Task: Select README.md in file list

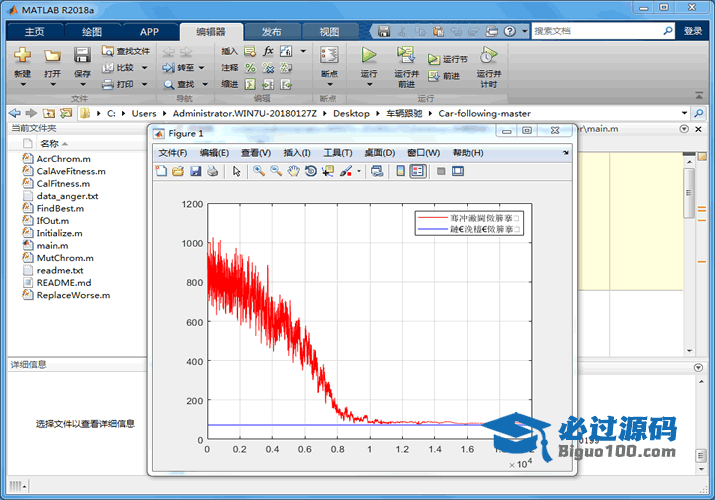Action: click(63, 283)
